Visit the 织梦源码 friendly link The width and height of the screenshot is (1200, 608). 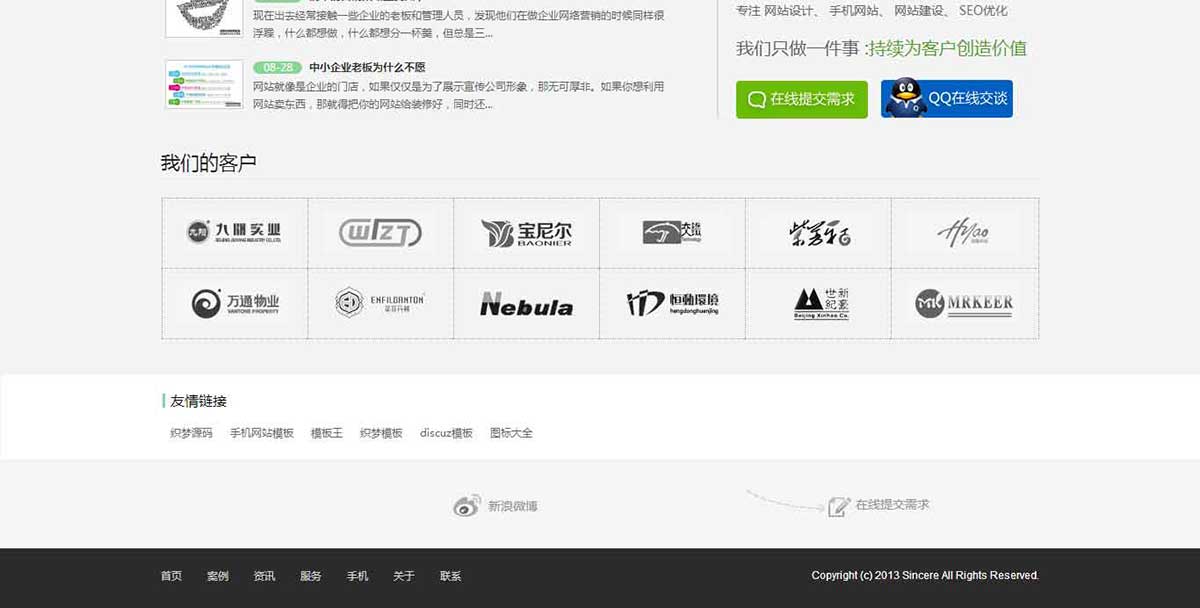pyautogui.click(x=191, y=433)
